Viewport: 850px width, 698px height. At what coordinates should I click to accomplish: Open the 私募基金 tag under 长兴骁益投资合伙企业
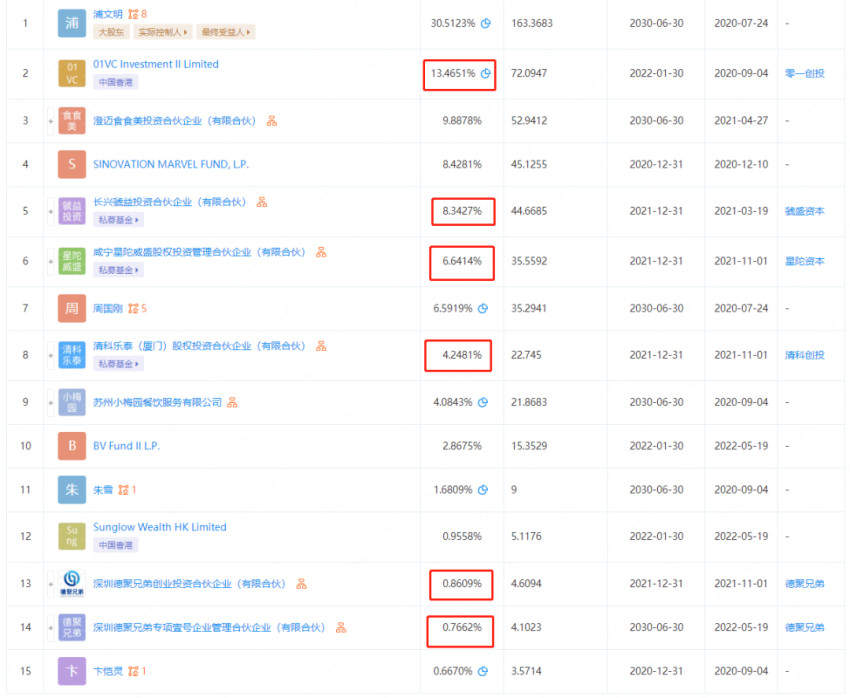pyautogui.click(x=118, y=219)
